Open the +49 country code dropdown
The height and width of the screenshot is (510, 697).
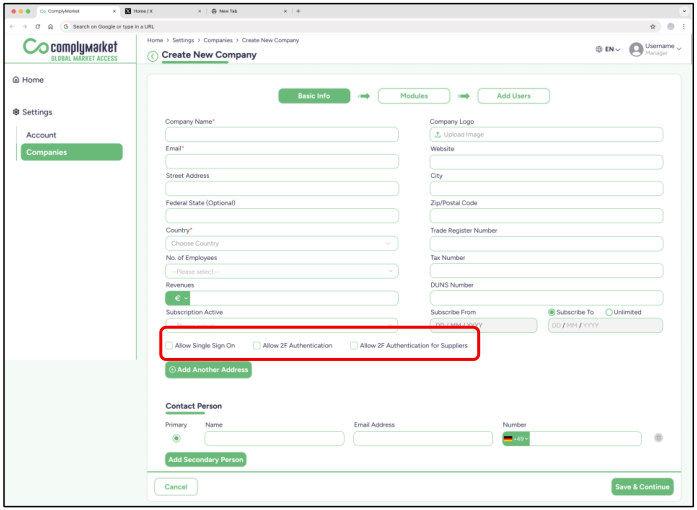pyautogui.click(x=516, y=439)
